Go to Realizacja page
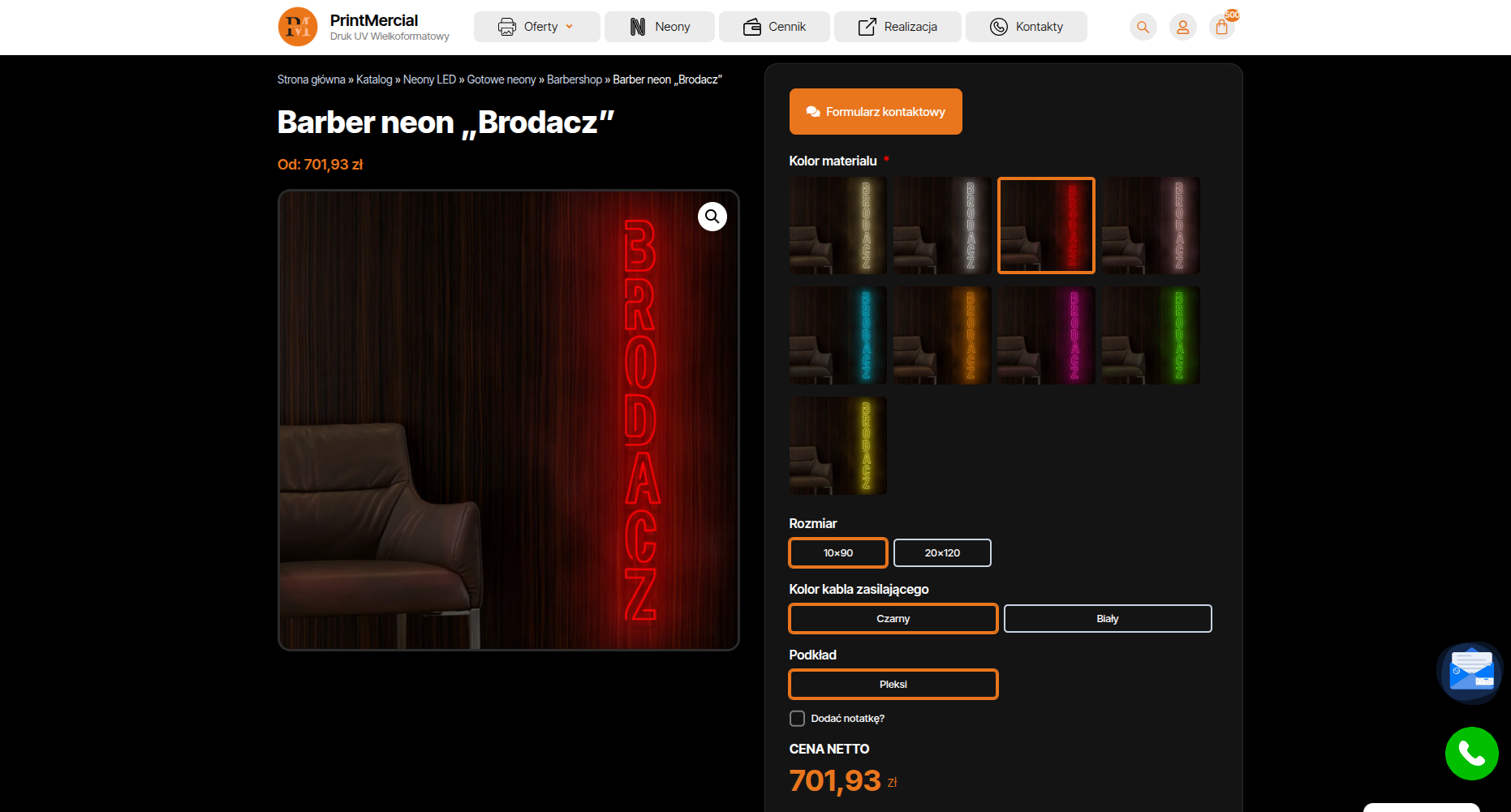This screenshot has height=812, width=1511. pos(898,27)
